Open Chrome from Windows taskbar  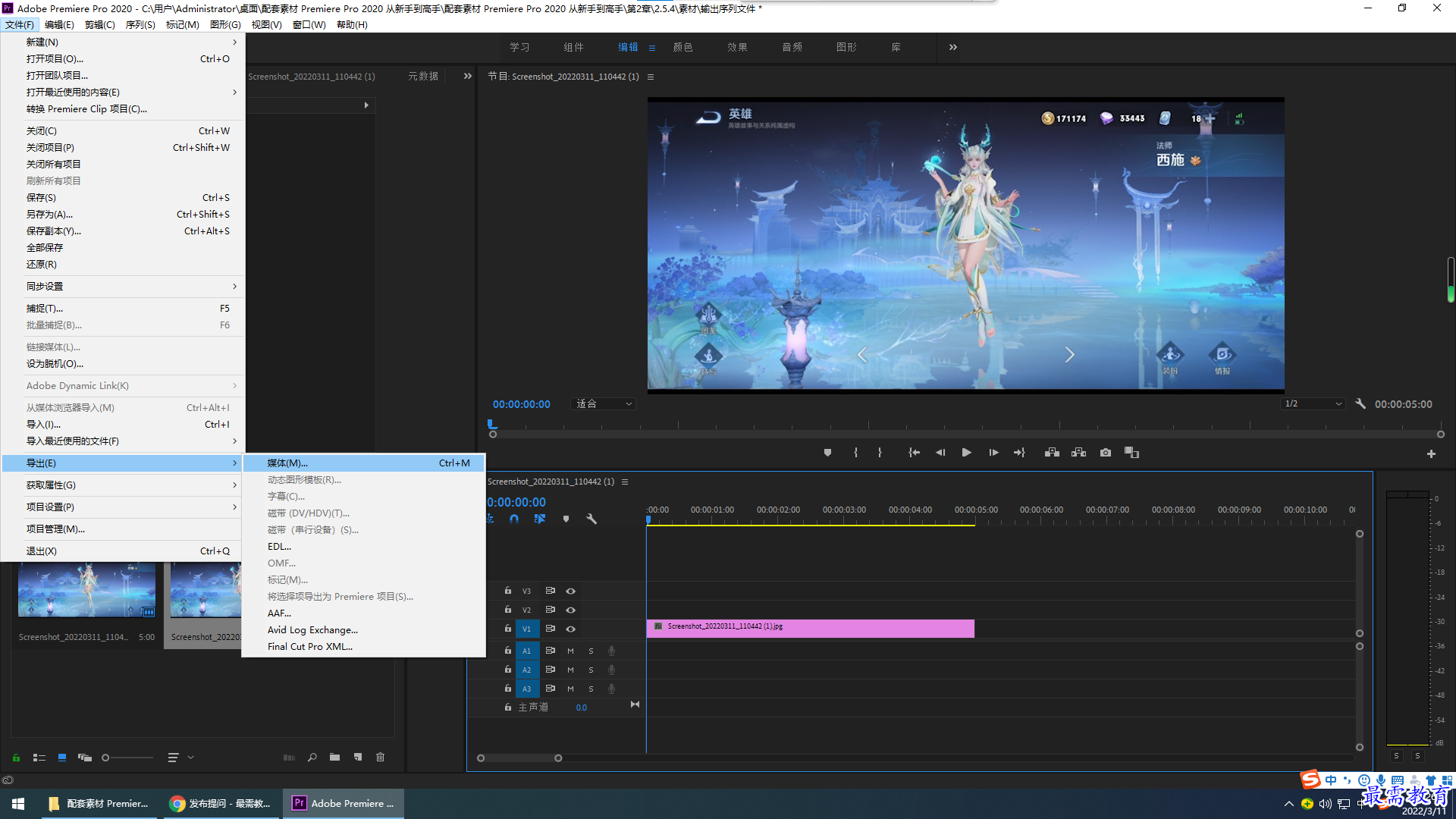coord(221,804)
